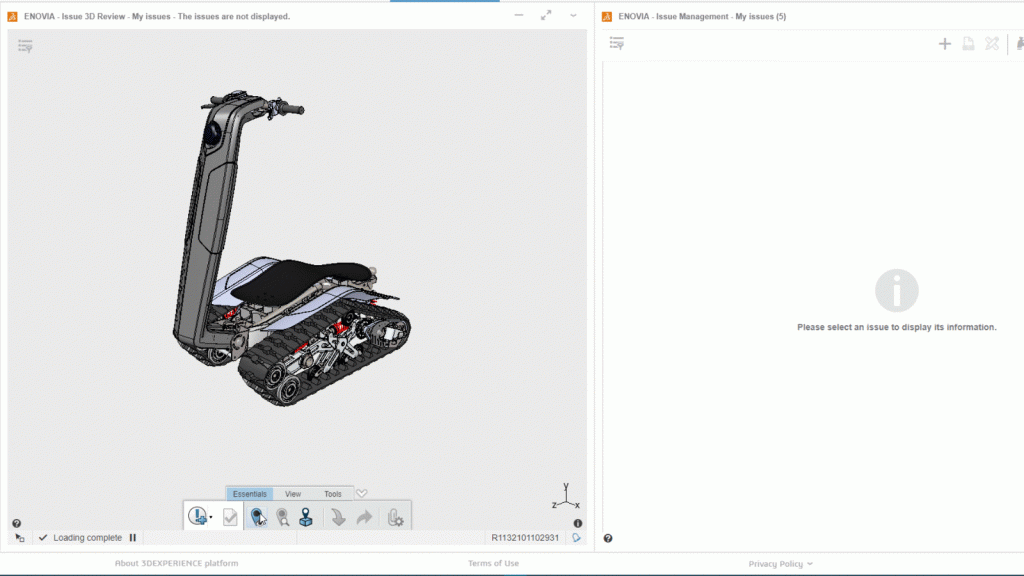The height and width of the screenshot is (576, 1024).
Task: Click the XYZ axis orientation indicator
Action: 565,499
